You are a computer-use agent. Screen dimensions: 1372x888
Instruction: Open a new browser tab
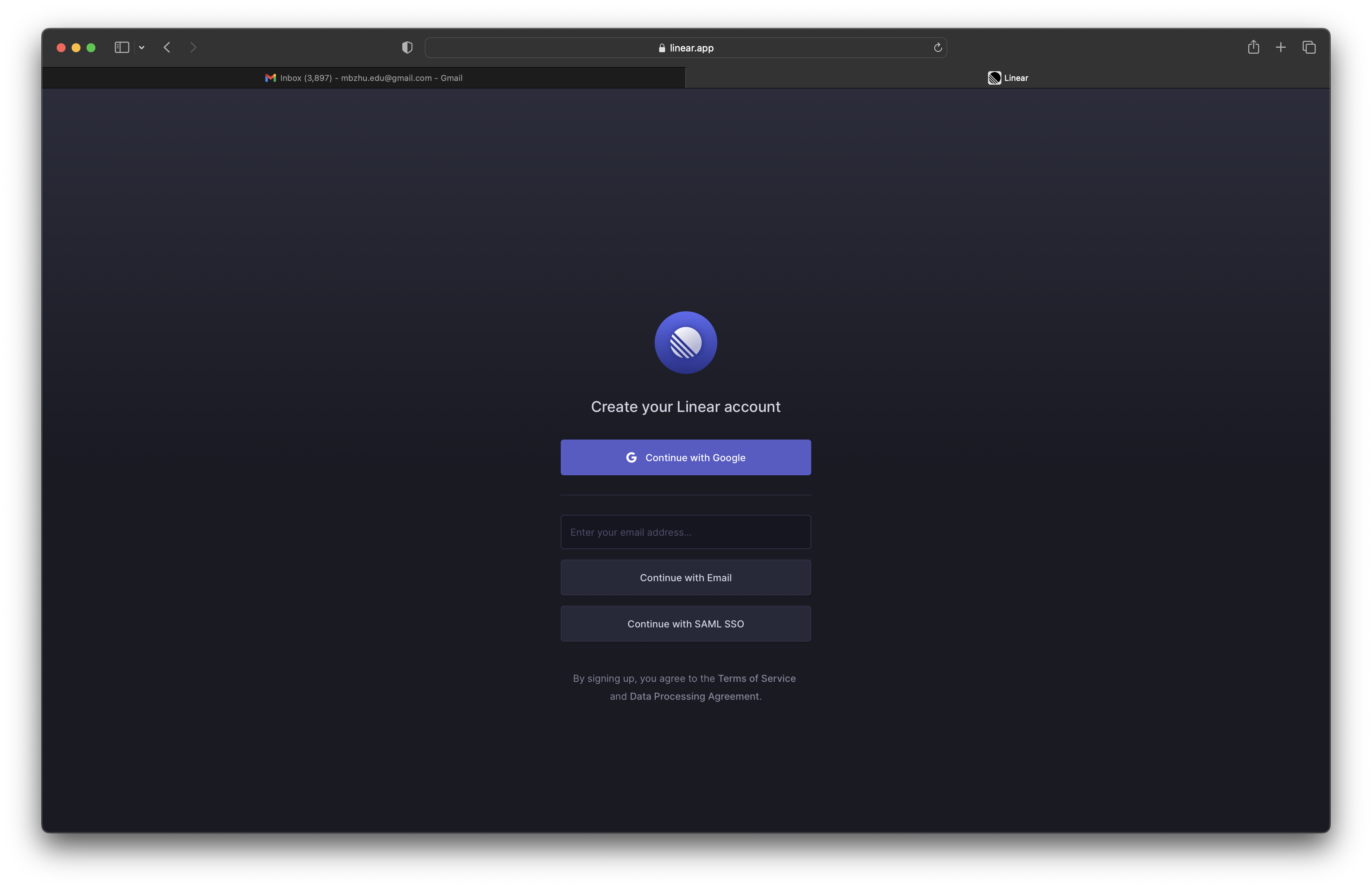point(1281,48)
